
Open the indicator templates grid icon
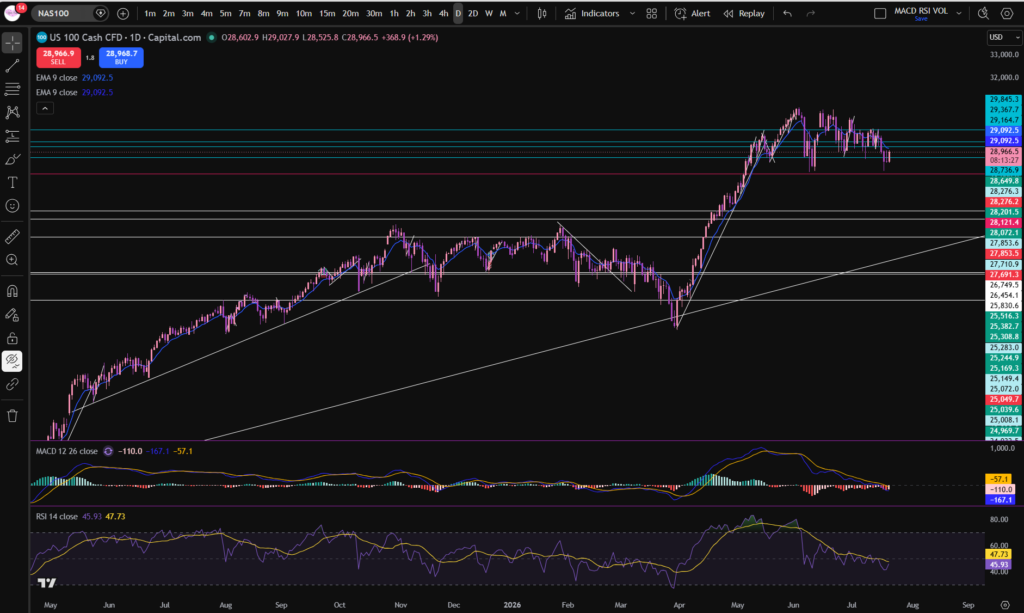pos(652,13)
